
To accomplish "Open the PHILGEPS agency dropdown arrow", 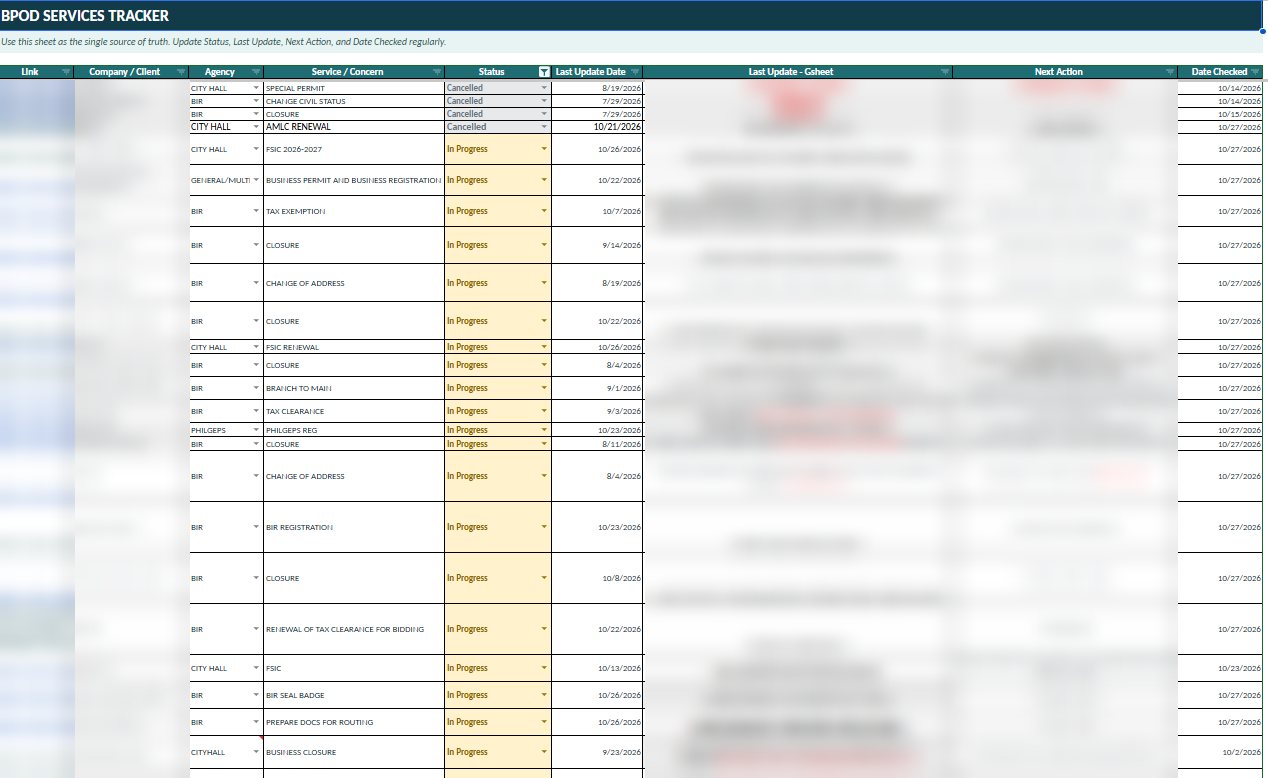I will click(x=256, y=430).
